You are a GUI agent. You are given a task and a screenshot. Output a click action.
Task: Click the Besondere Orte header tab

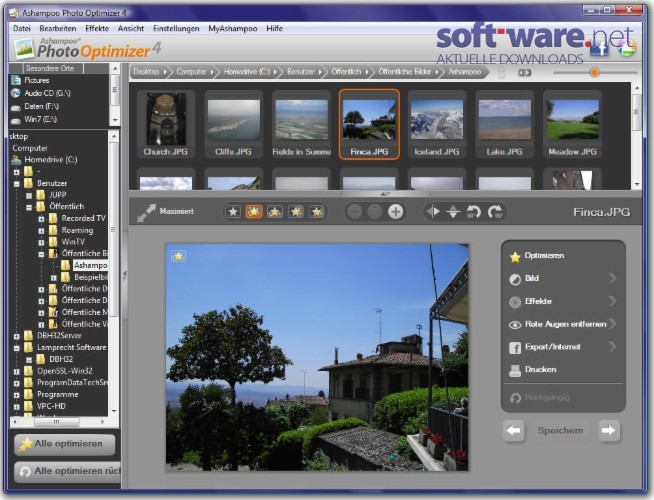49,68
